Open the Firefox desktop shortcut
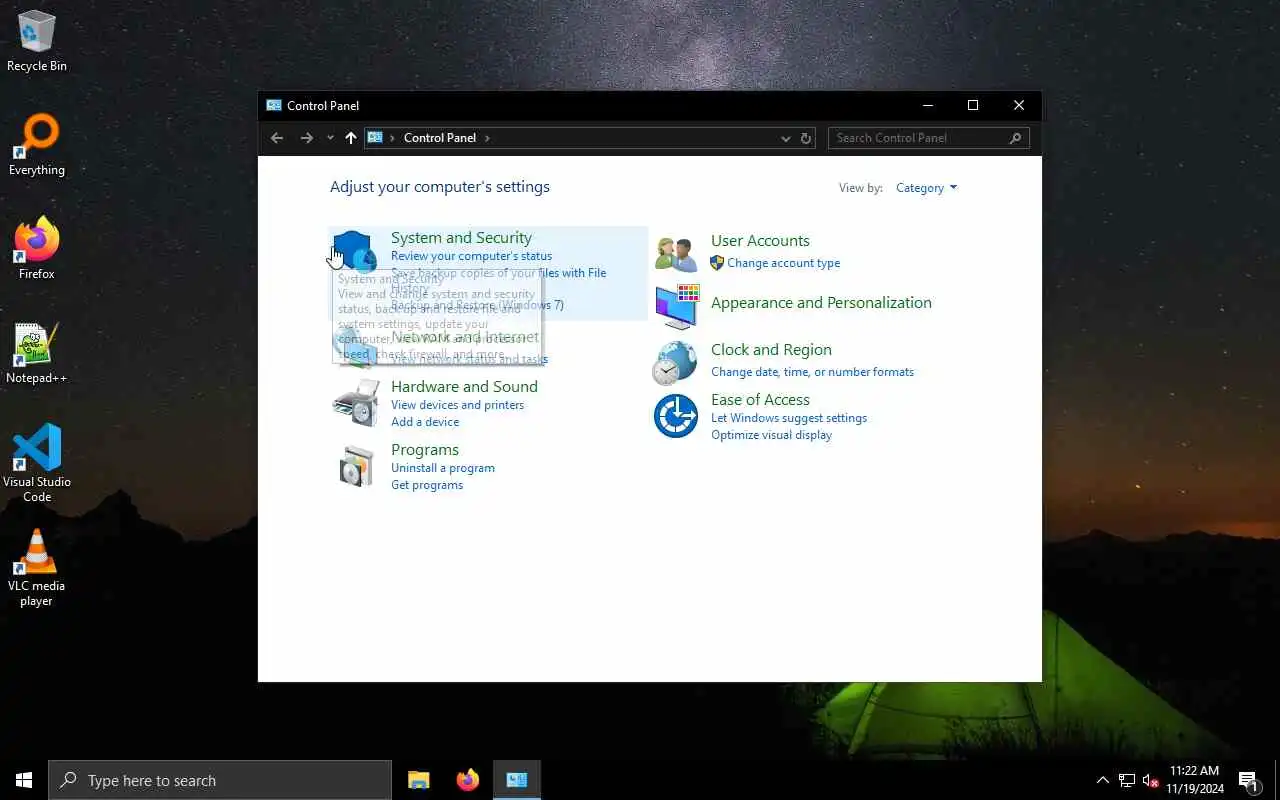1280x800 pixels. [x=37, y=249]
